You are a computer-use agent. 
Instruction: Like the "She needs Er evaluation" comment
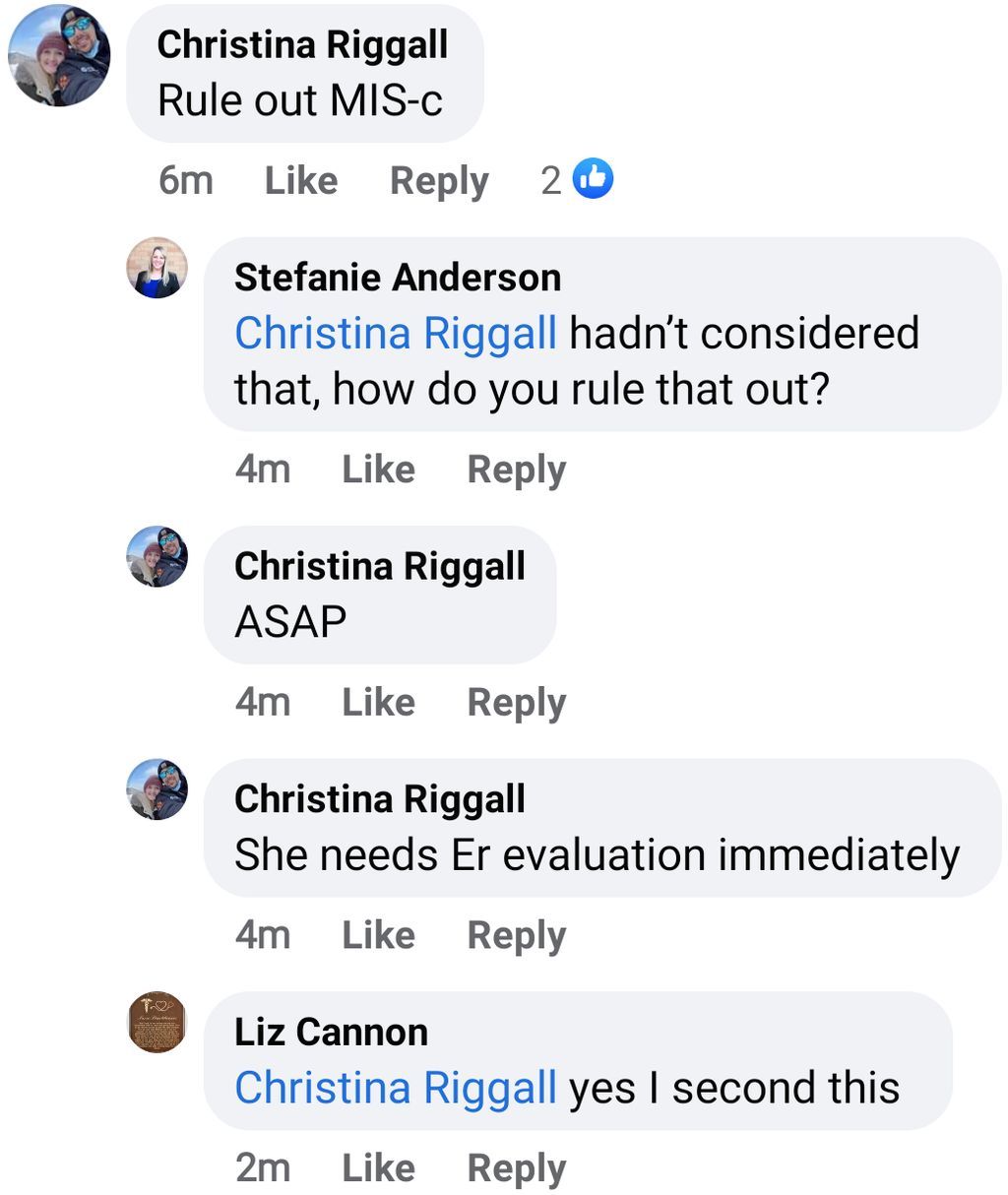click(x=378, y=935)
